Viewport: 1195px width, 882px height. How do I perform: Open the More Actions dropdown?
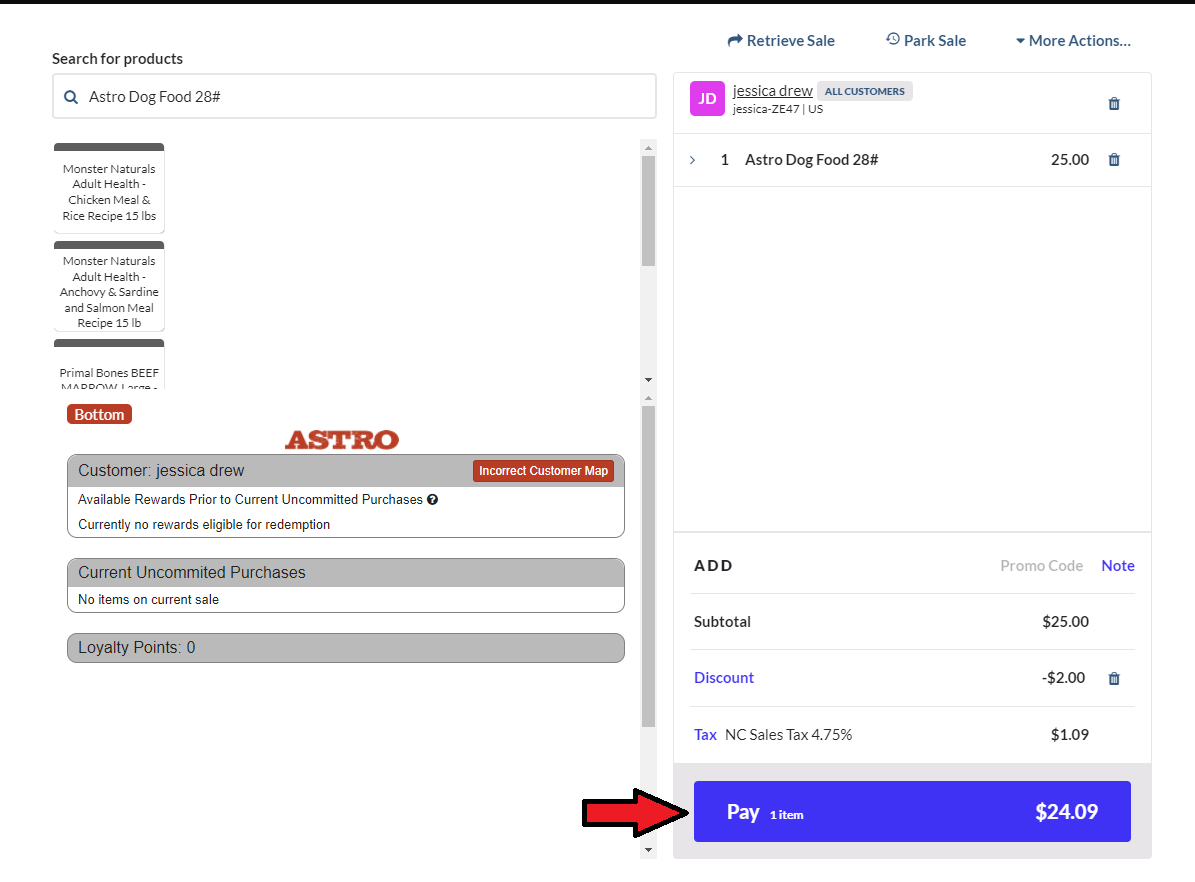click(1073, 41)
